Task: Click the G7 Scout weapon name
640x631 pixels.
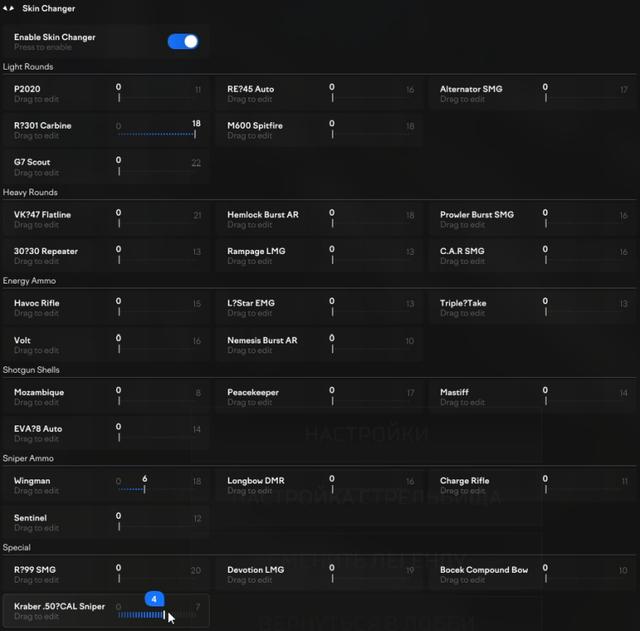Action: (32, 162)
